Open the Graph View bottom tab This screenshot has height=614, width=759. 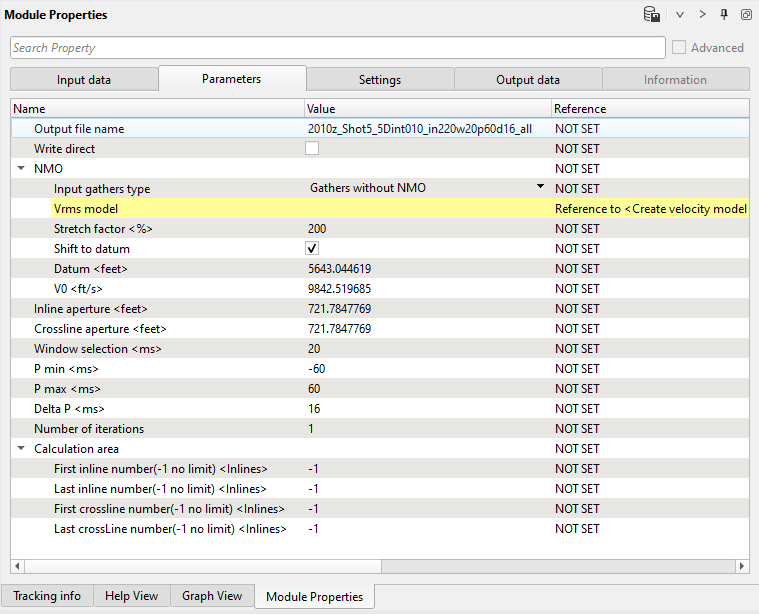(x=212, y=596)
